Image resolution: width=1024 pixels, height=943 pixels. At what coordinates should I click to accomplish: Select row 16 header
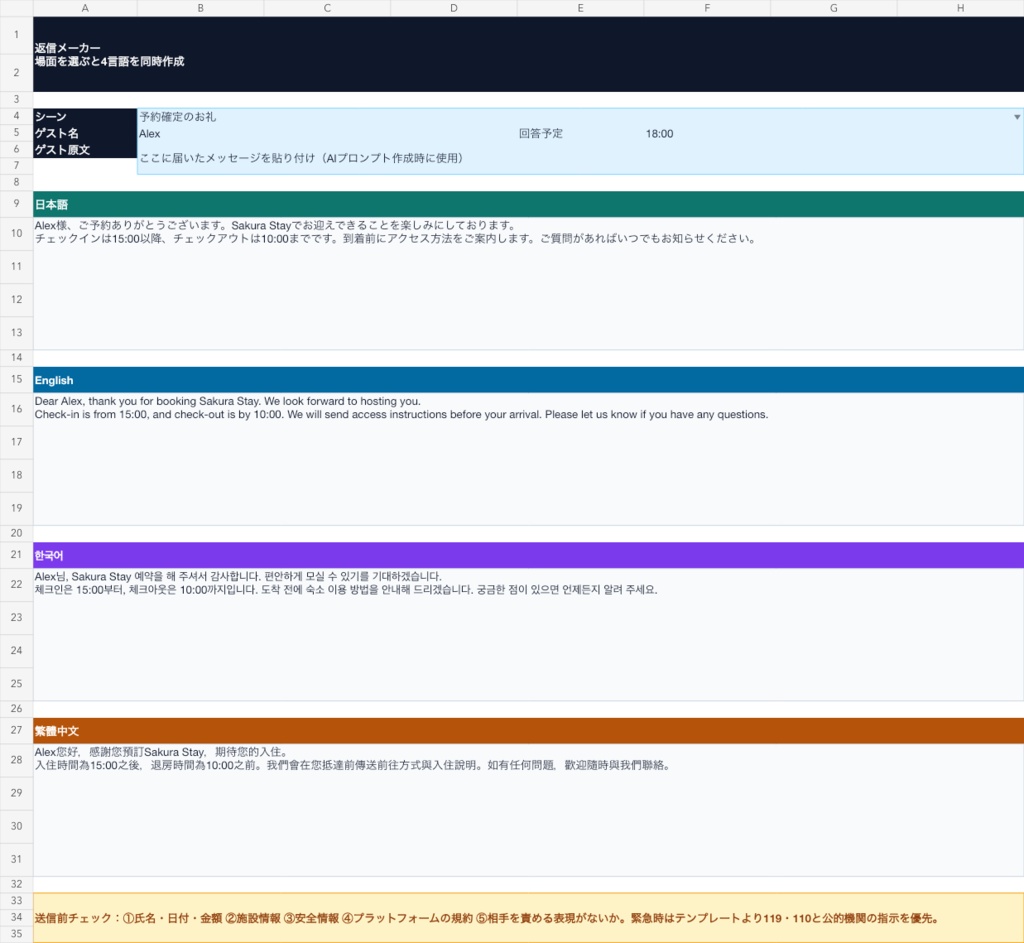tap(16, 409)
